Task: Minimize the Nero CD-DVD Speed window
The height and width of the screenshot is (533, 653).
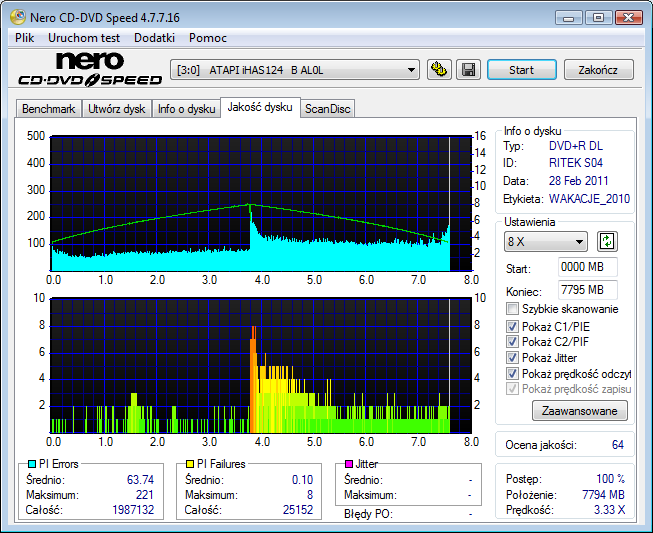Action: tap(568, 18)
